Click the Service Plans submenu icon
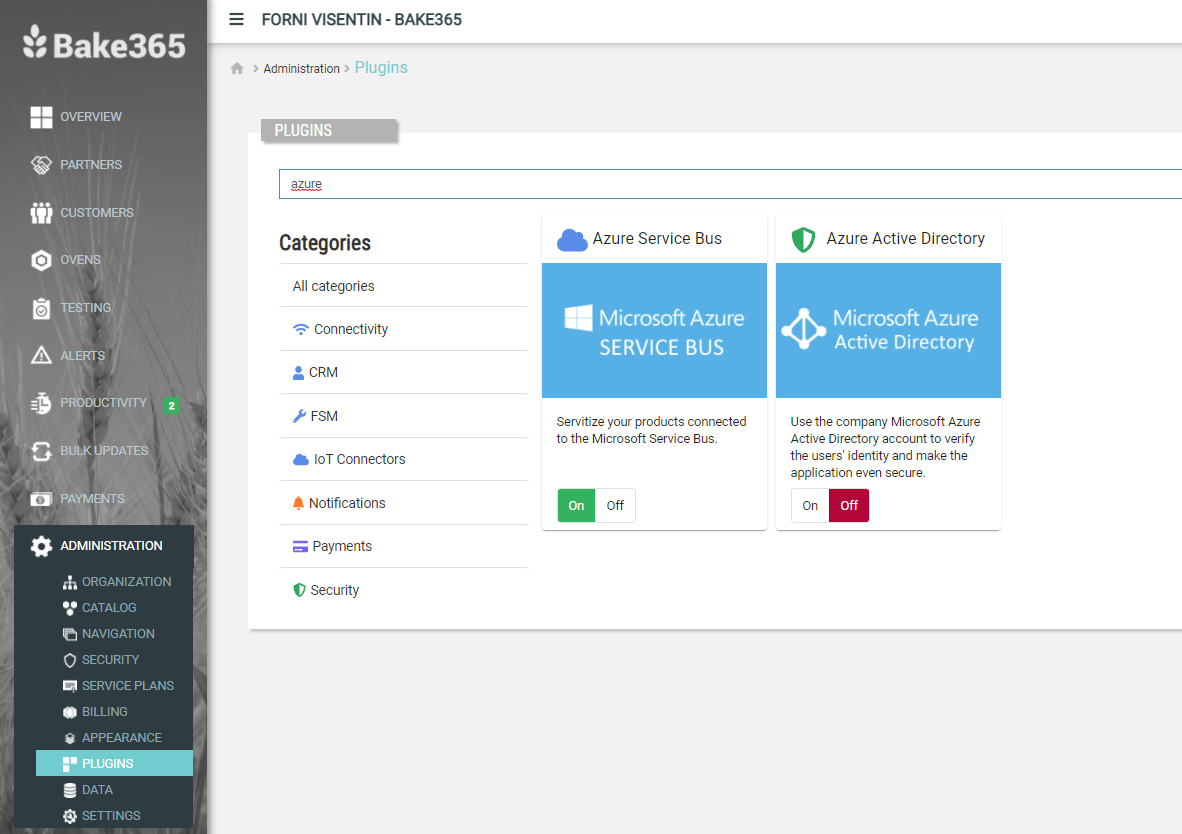The image size is (1182, 834). [x=70, y=685]
